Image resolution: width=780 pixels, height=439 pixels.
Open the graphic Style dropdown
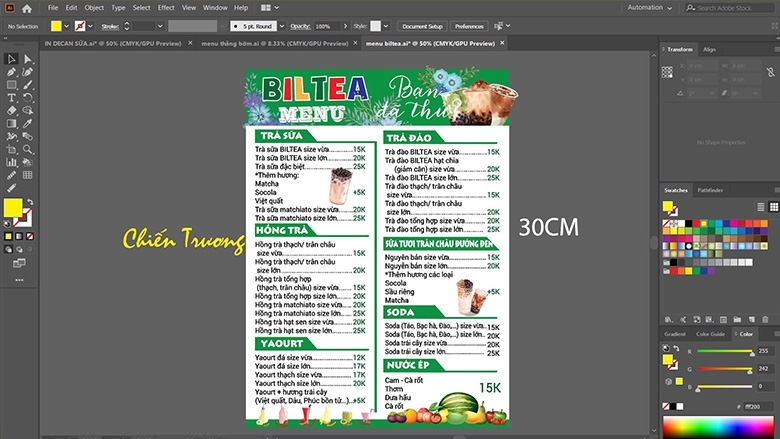(386, 26)
